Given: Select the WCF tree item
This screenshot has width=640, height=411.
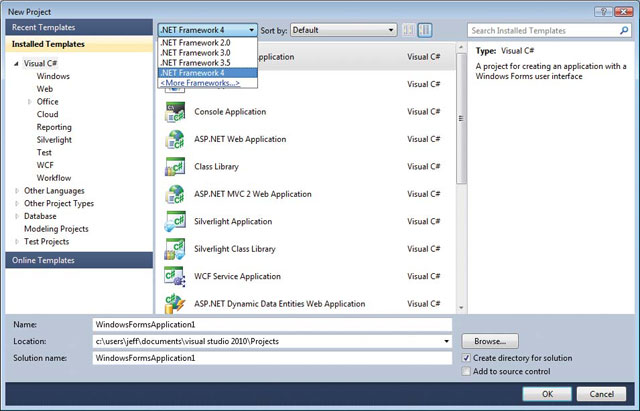Looking at the screenshot, I should [x=45, y=165].
